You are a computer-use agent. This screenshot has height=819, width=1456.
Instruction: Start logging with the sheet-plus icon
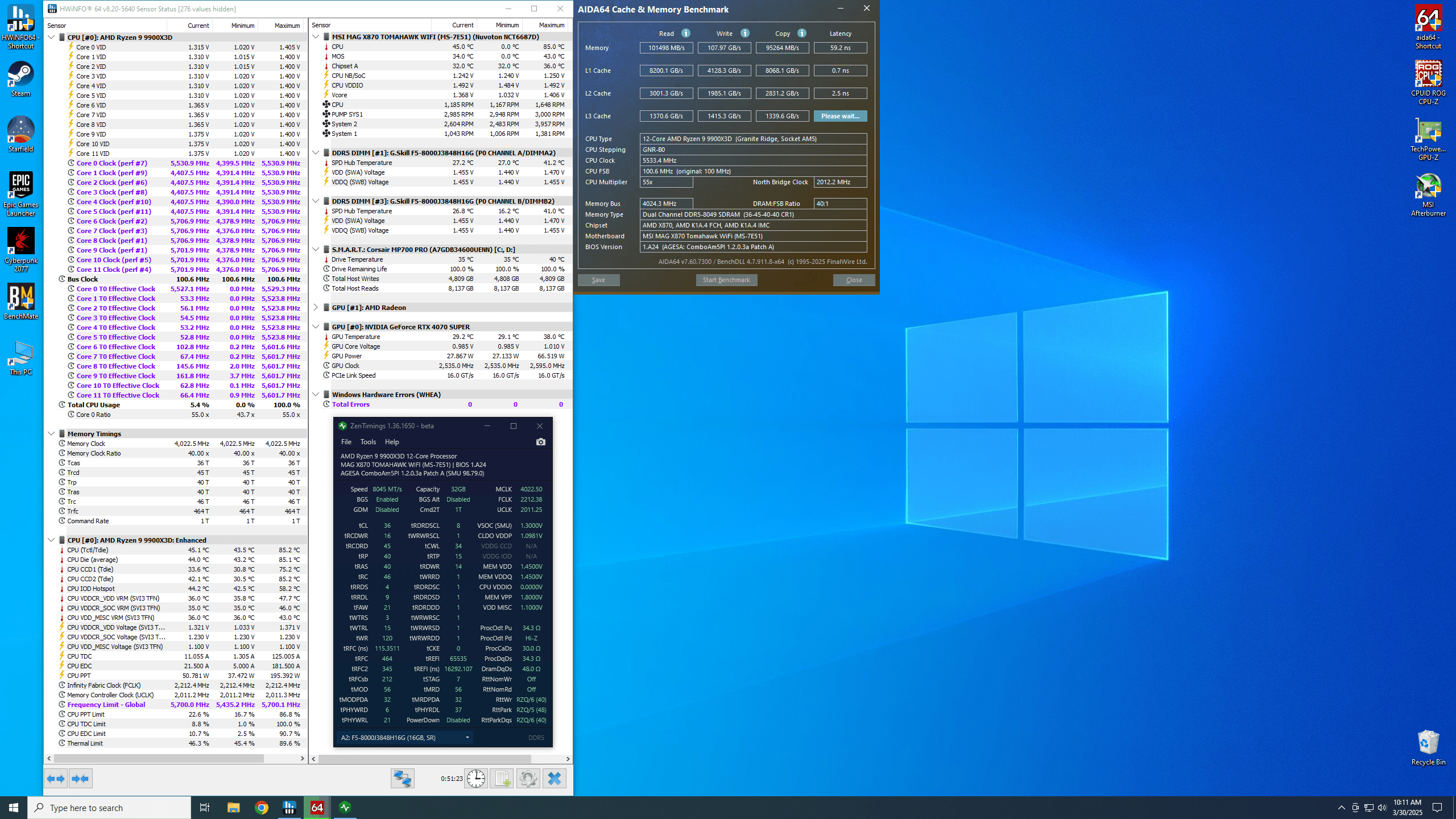pyautogui.click(x=502, y=778)
